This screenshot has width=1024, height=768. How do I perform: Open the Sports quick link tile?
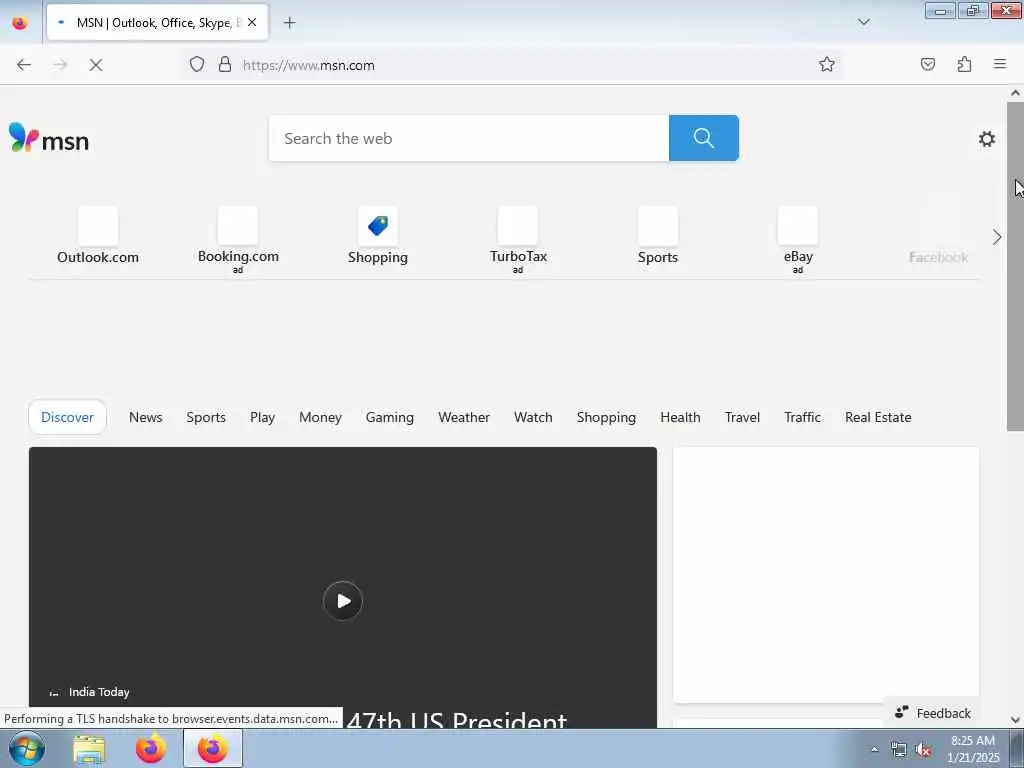coord(658,236)
